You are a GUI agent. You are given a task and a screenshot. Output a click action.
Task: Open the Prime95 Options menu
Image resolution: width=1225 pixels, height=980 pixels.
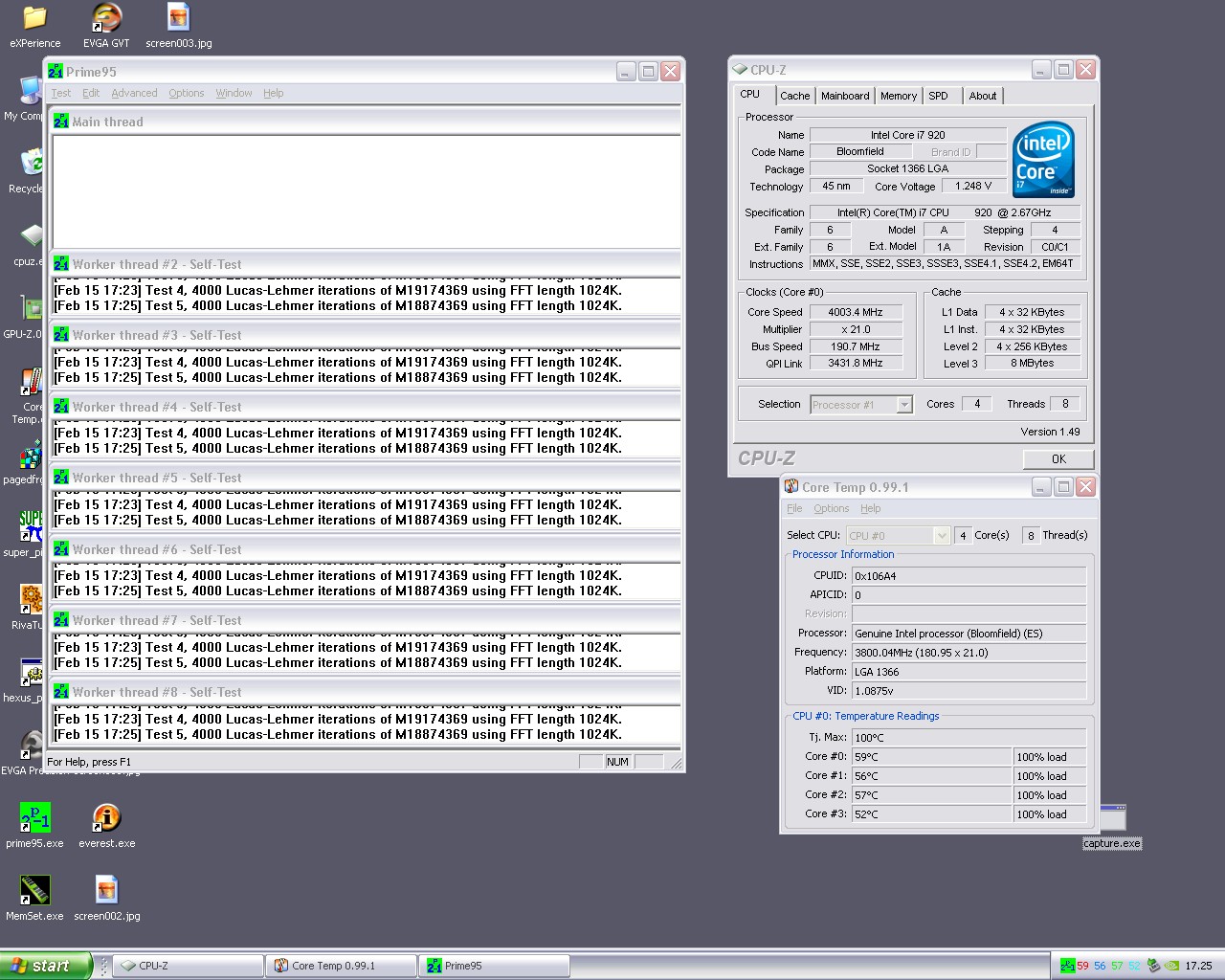click(x=187, y=93)
